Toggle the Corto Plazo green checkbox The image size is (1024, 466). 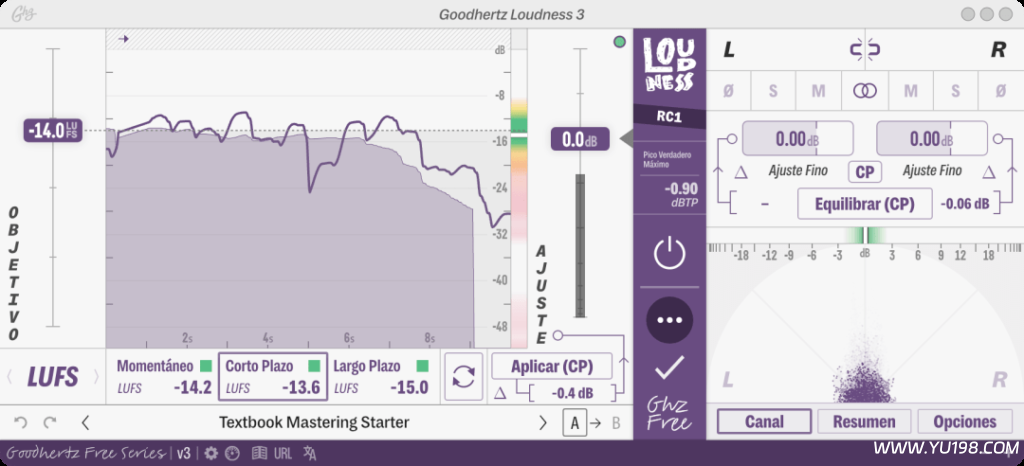click(314, 366)
